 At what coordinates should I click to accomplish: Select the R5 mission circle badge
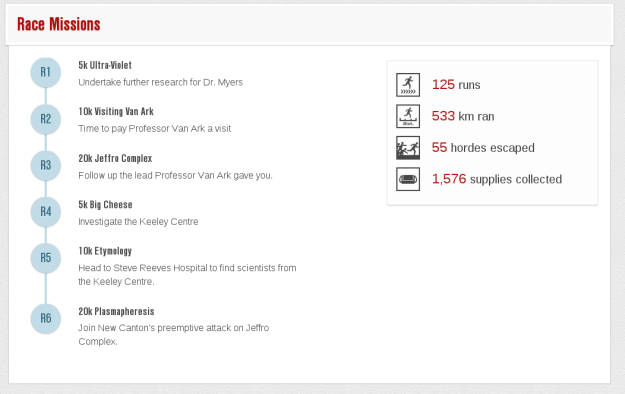46,258
